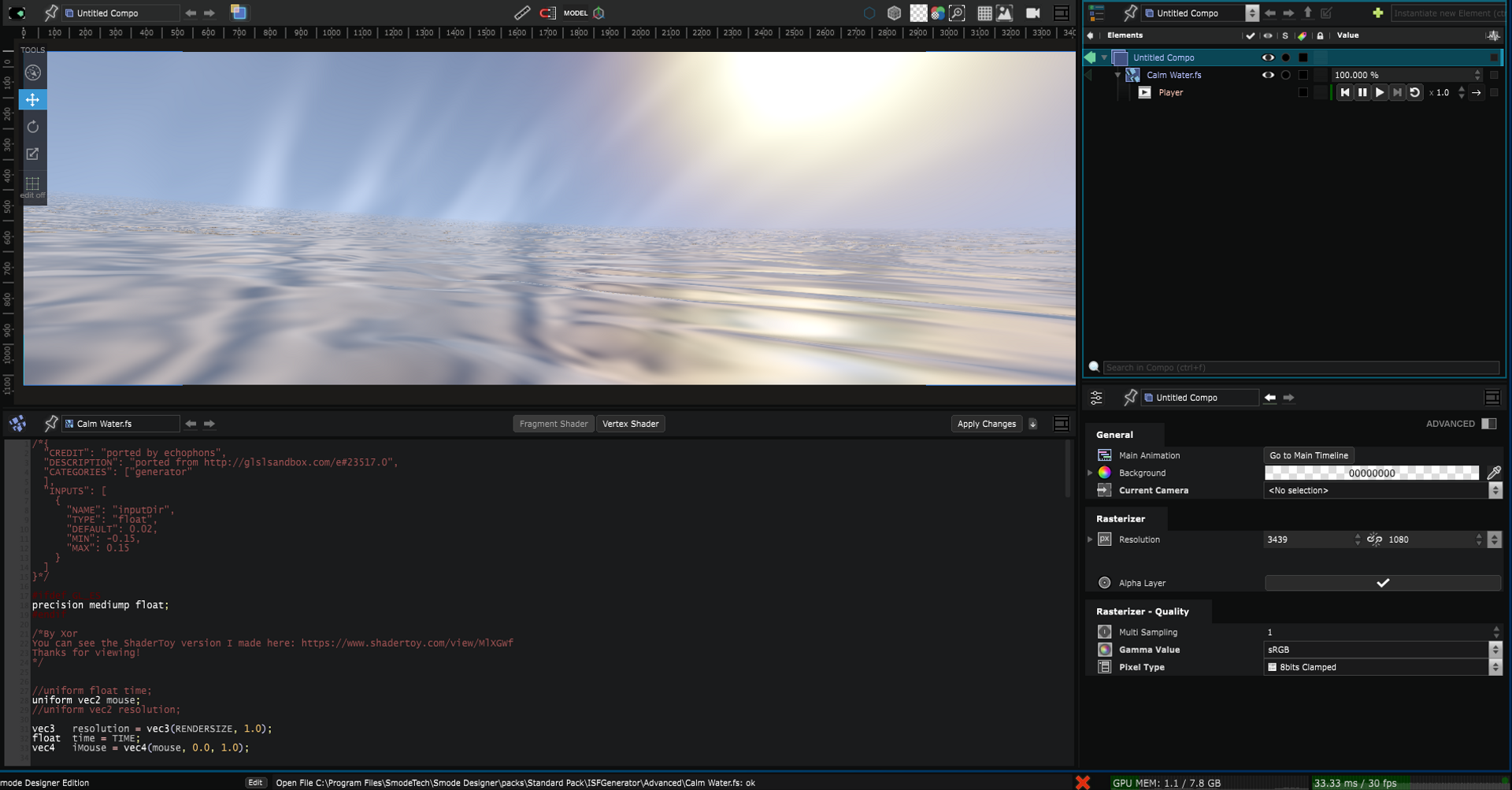Click the edit pencil icon in element tree toolbar
This screenshot has height=790, width=1512.
tap(1327, 13)
